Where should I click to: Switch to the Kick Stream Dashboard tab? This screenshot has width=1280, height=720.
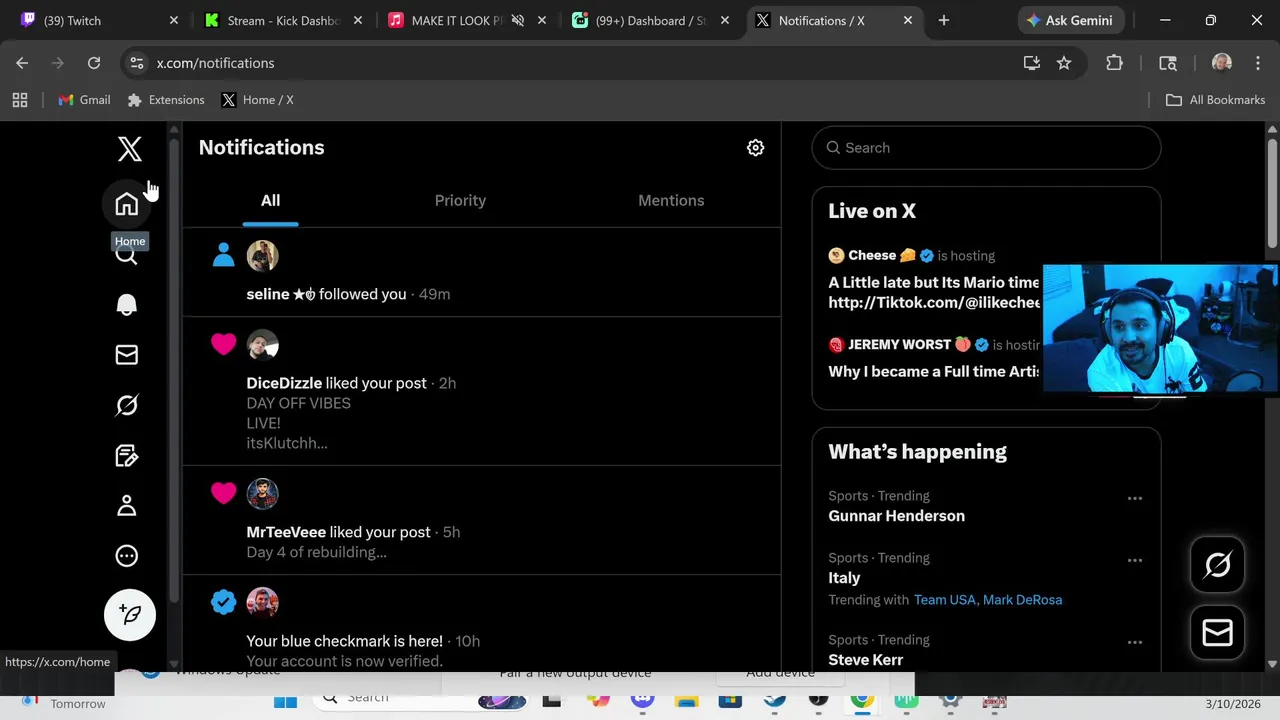point(282,20)
